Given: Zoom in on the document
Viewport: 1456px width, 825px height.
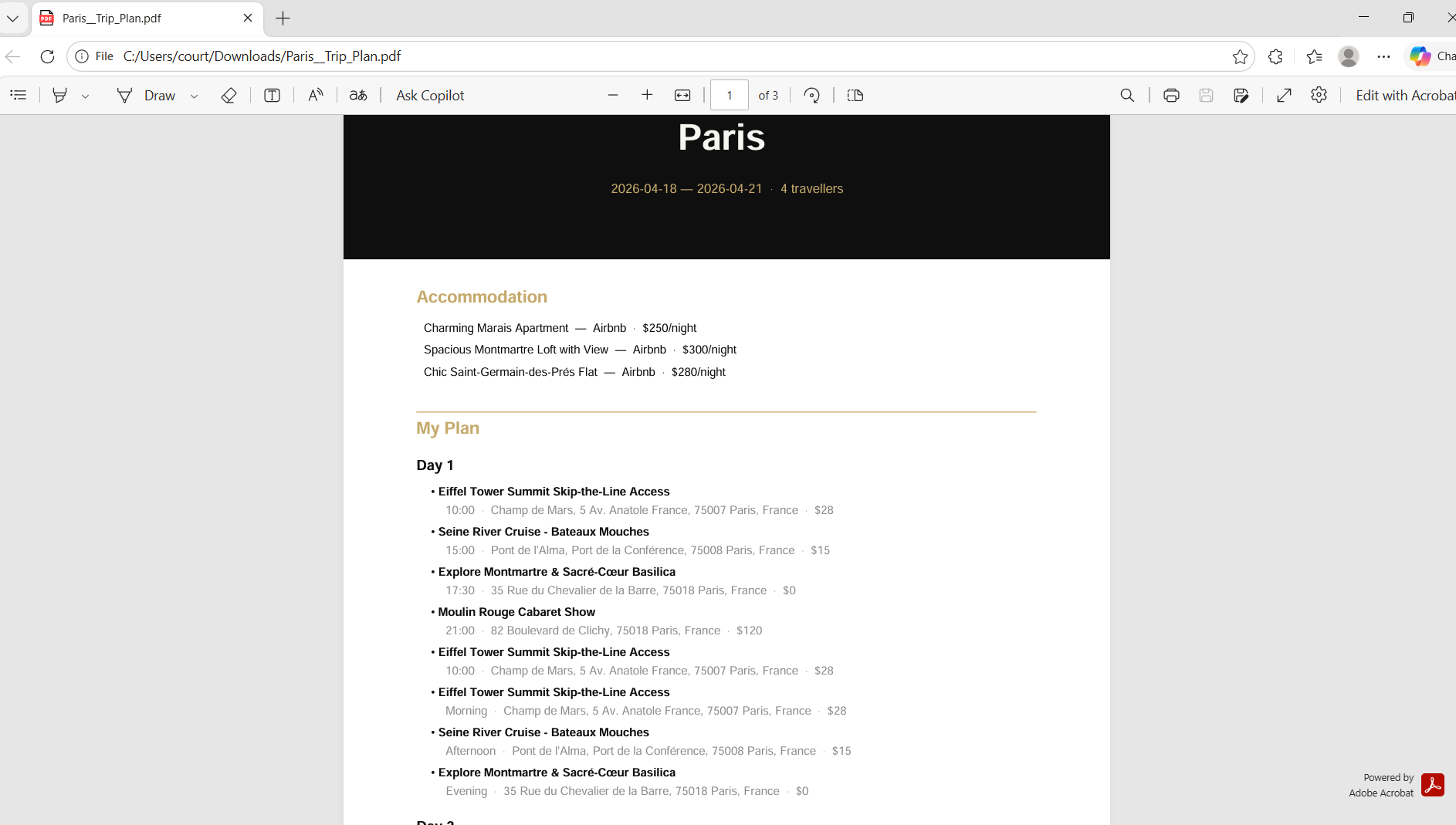Looking at the screenshot, I should click(648, 95).
